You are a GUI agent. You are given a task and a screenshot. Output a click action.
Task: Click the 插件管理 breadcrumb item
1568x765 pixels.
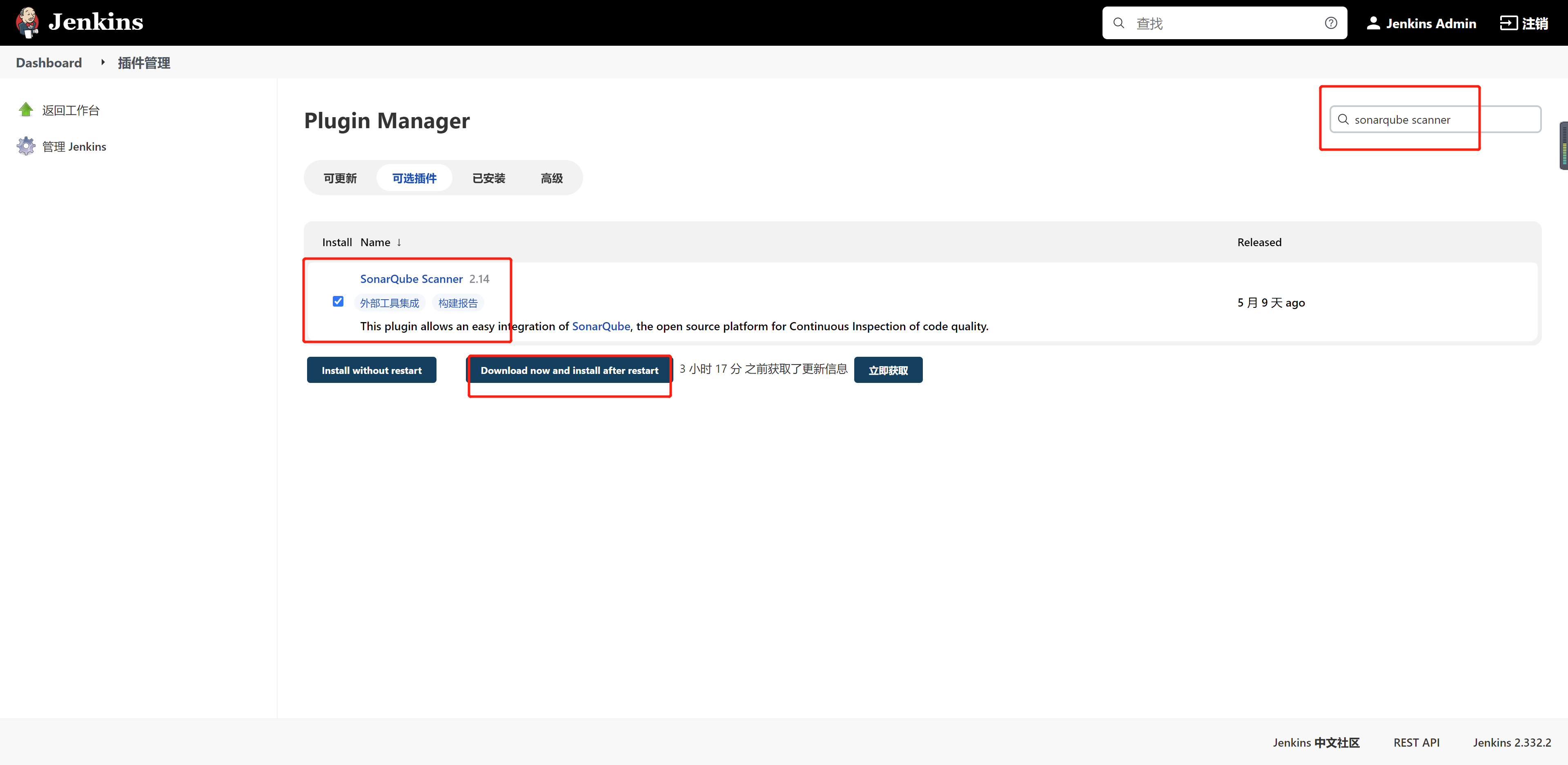pos(144,63)
